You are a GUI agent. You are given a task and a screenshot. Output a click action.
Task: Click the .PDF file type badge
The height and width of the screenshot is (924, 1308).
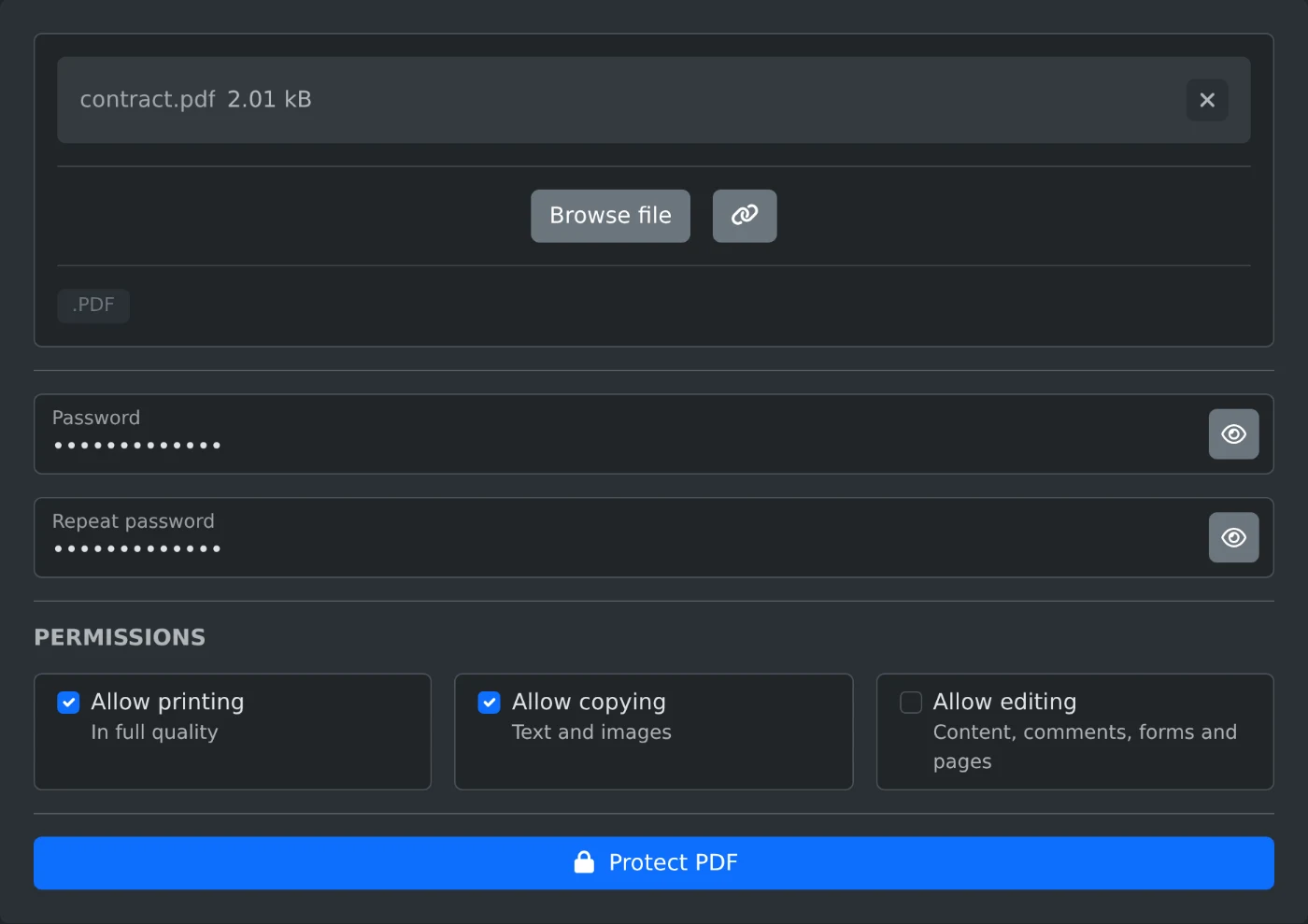(x=93, y=306)
